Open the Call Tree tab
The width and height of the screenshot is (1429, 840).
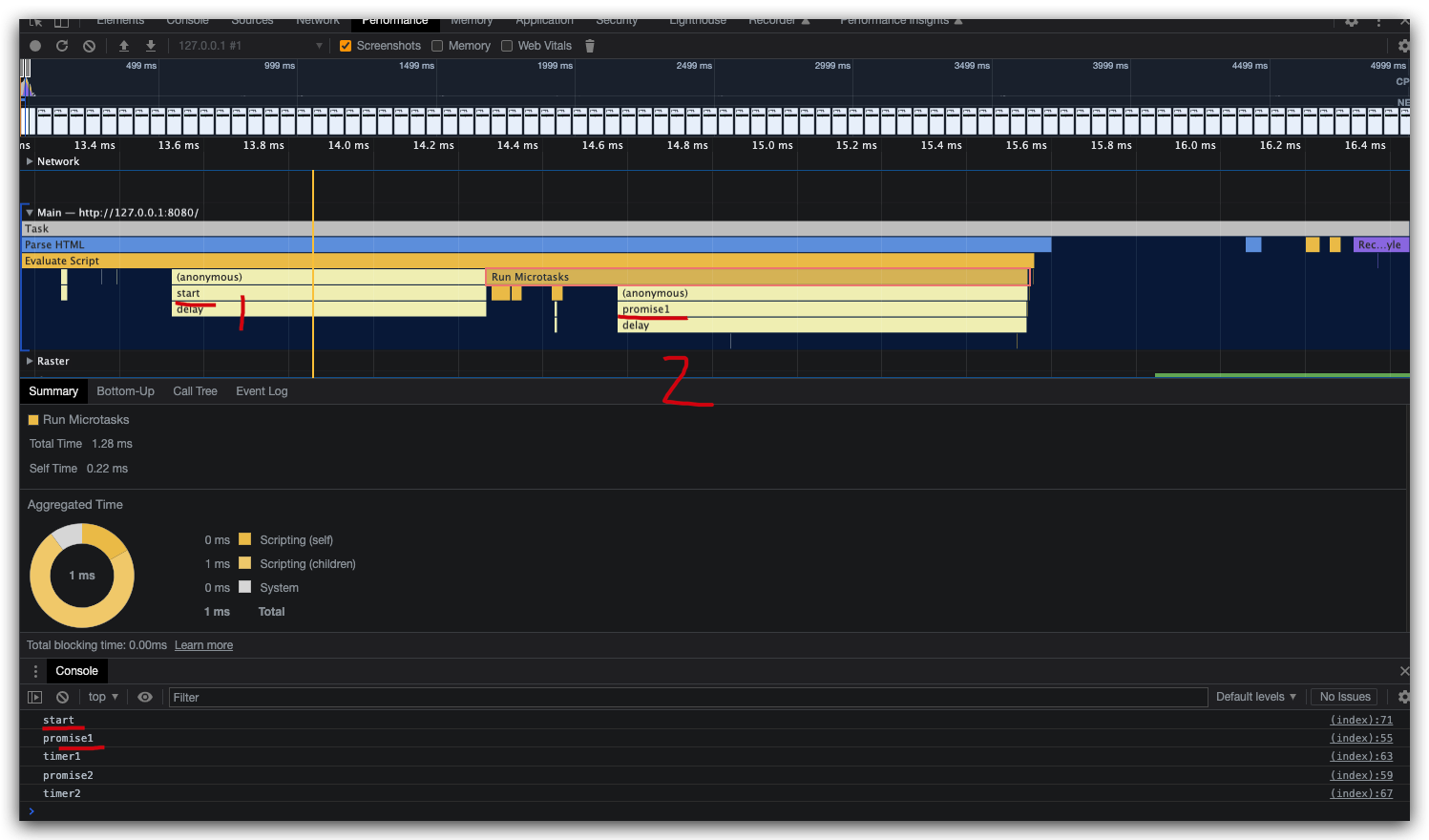tap(195, 391)
